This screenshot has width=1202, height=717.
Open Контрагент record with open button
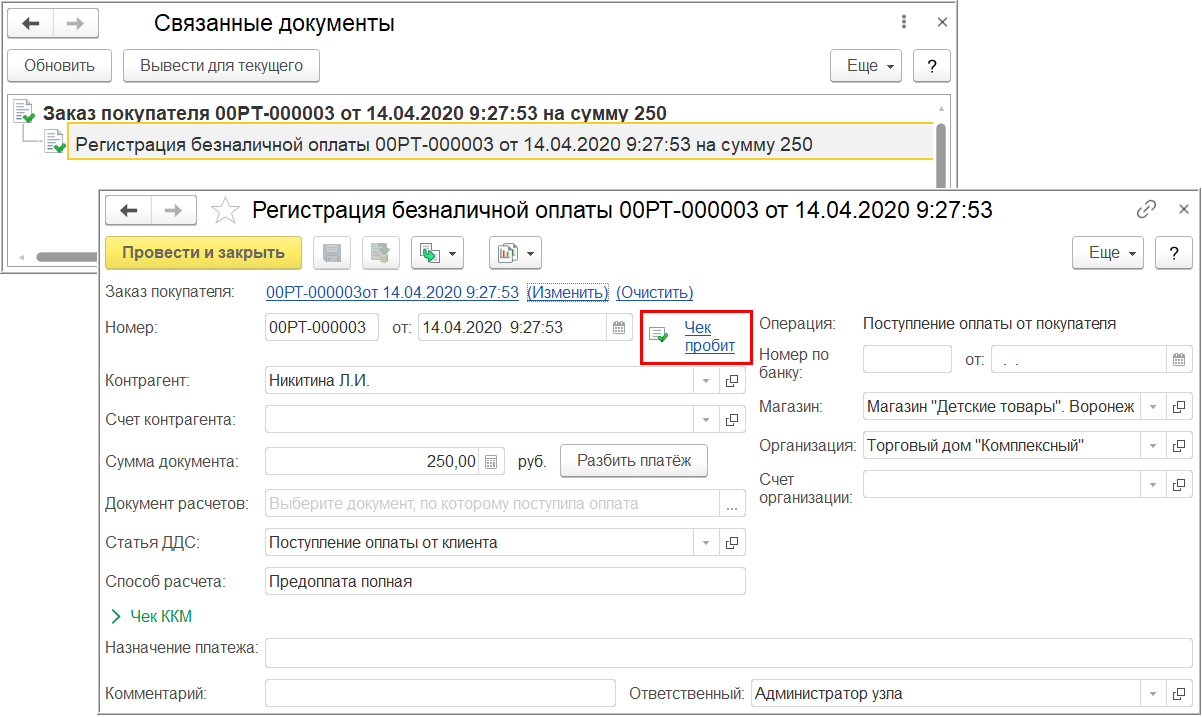pos(732,381)
